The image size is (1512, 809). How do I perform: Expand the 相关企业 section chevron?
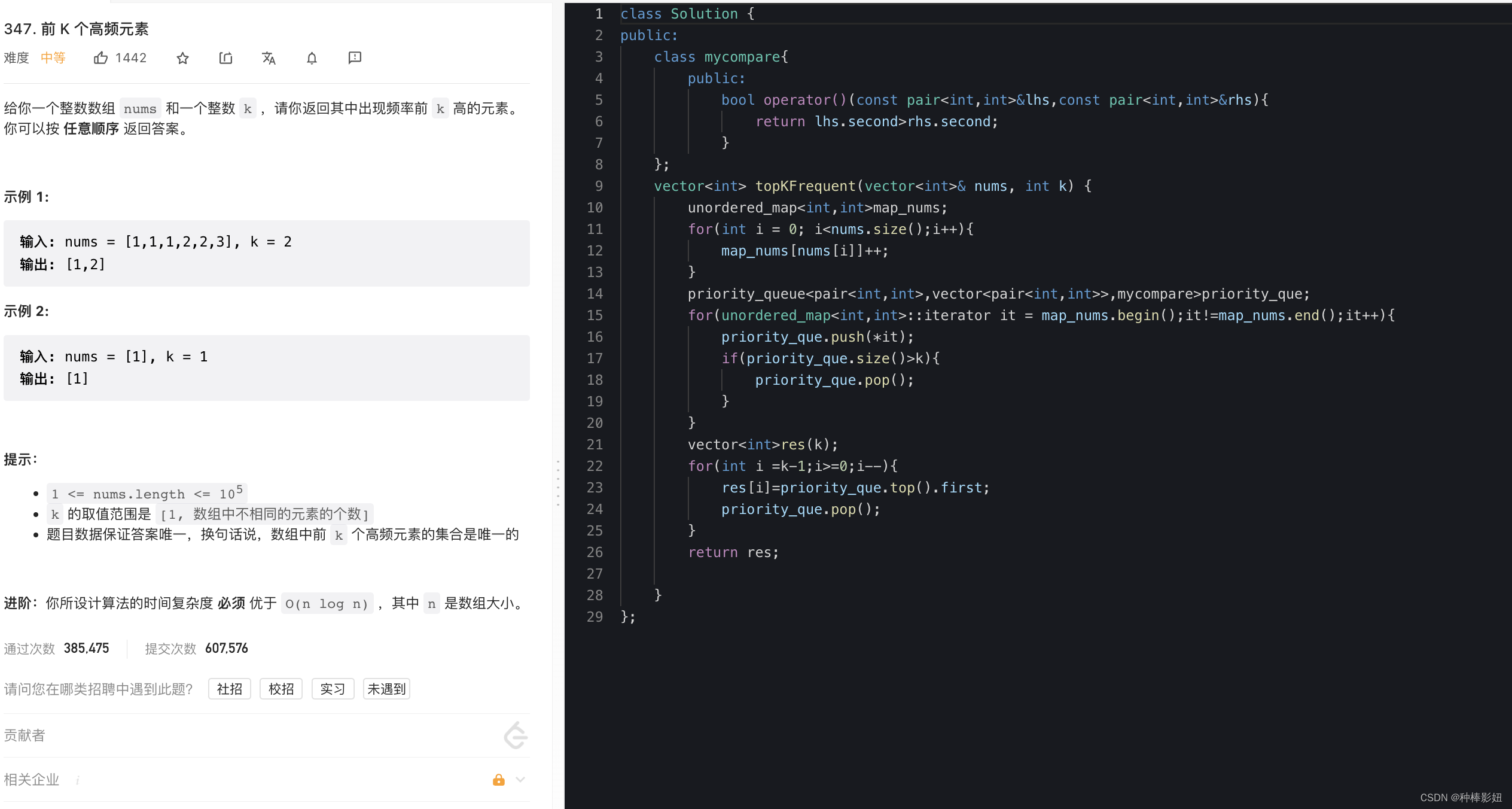[520, 780]
